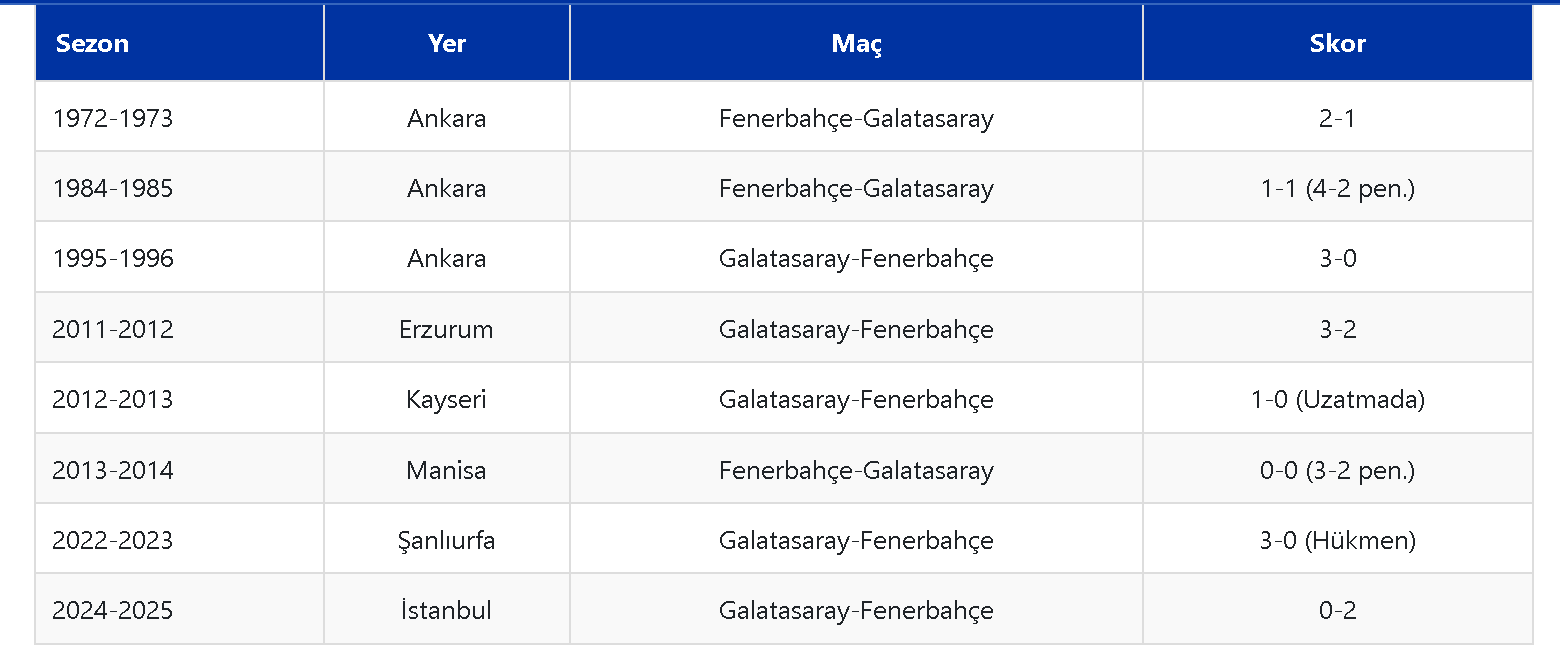Select the Manisa venue cell

[446, 470]
